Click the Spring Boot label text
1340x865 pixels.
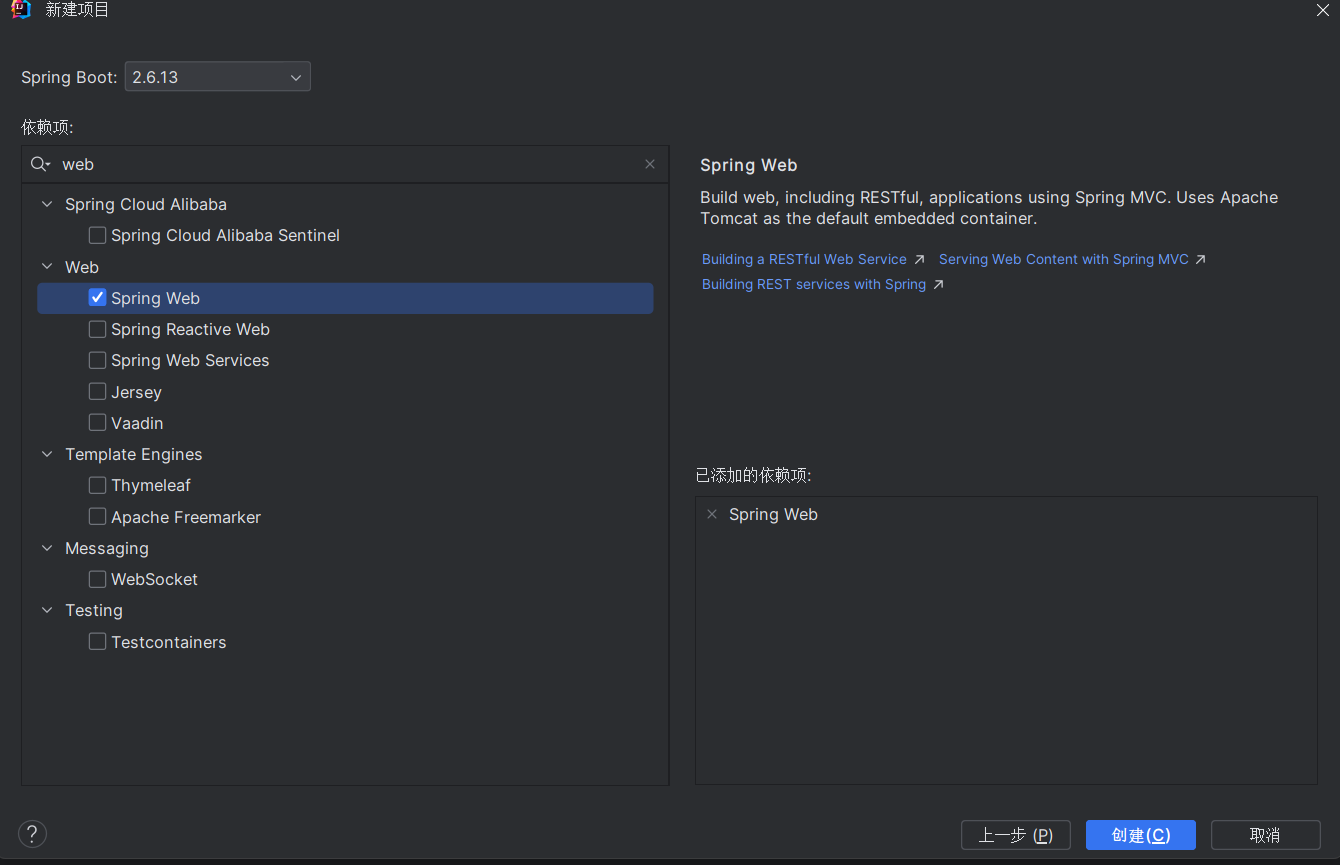(69, 77)
